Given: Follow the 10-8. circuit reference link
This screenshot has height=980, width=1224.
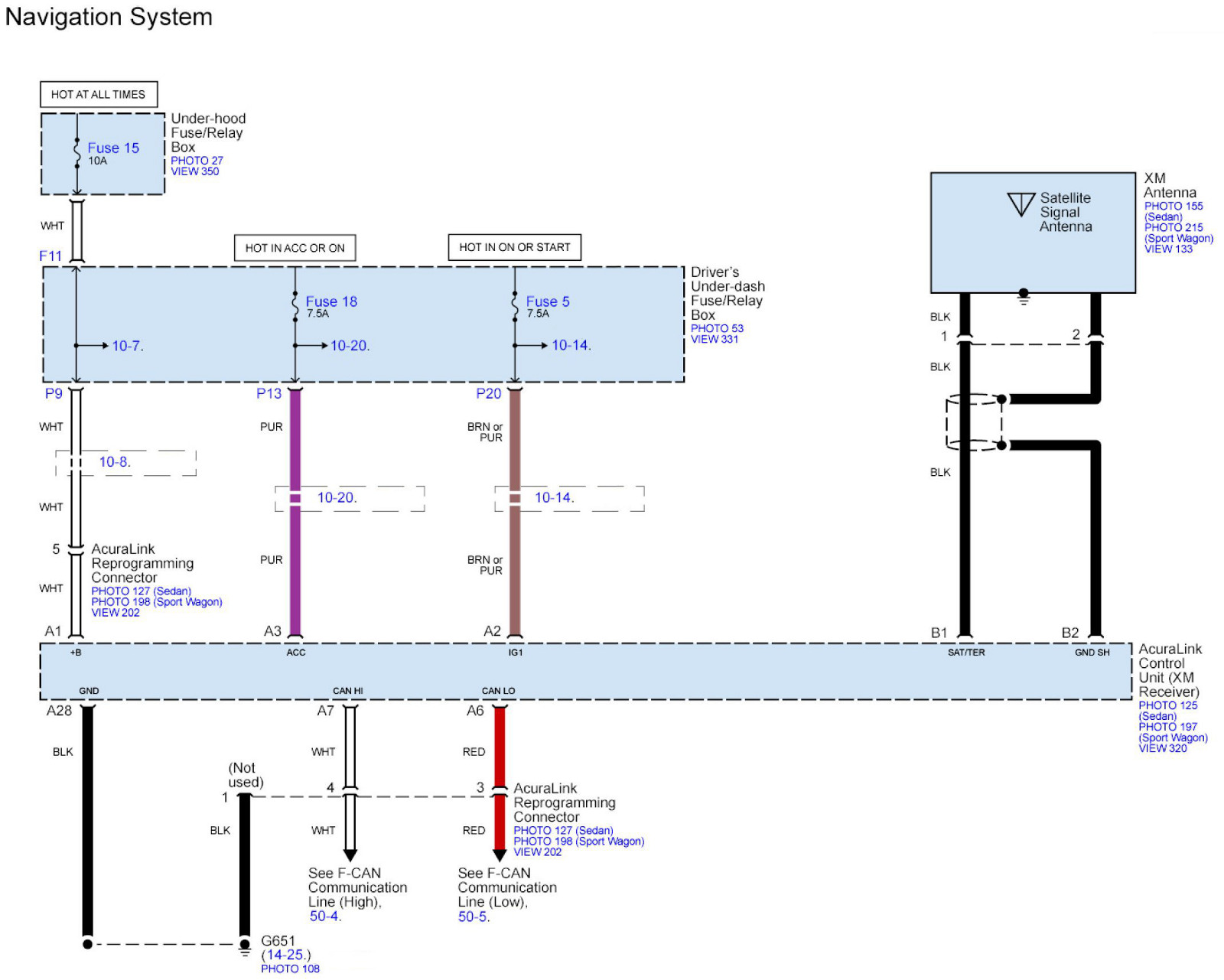Looking at the screenshot, I should [115, 462].
